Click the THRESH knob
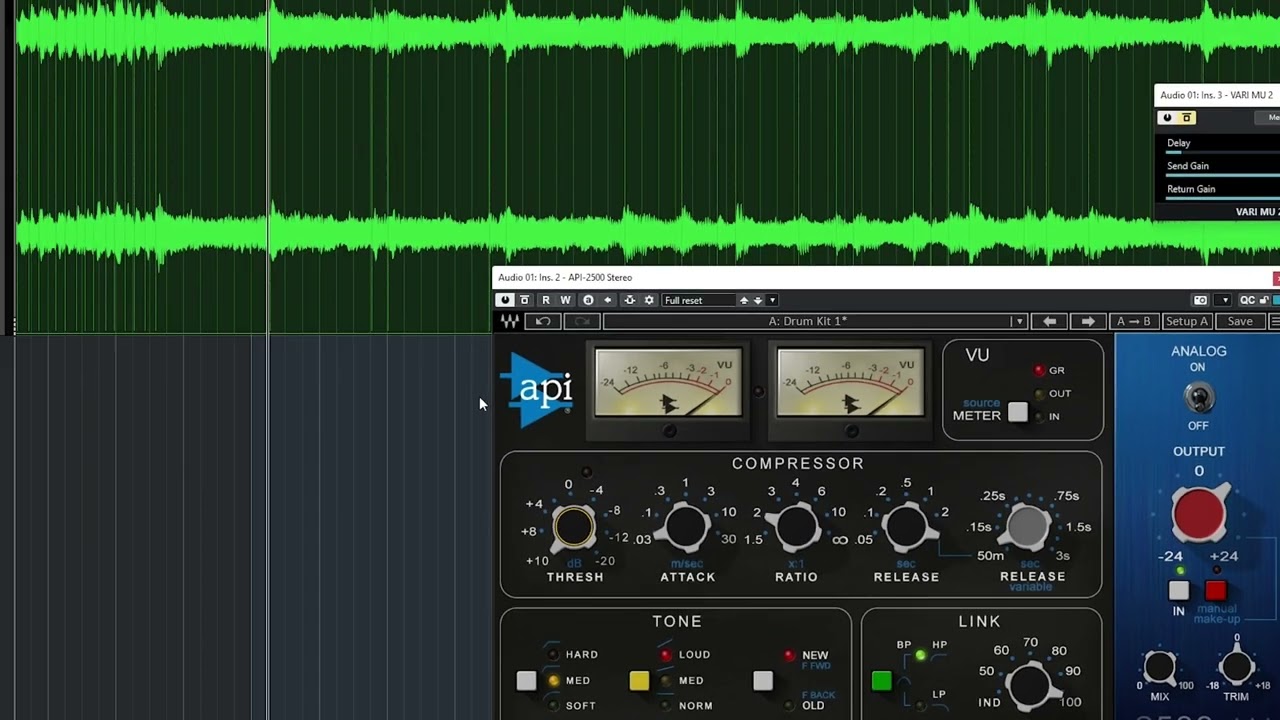The width and height of the screenshot is (1280, 720). (x=574, y=527)
